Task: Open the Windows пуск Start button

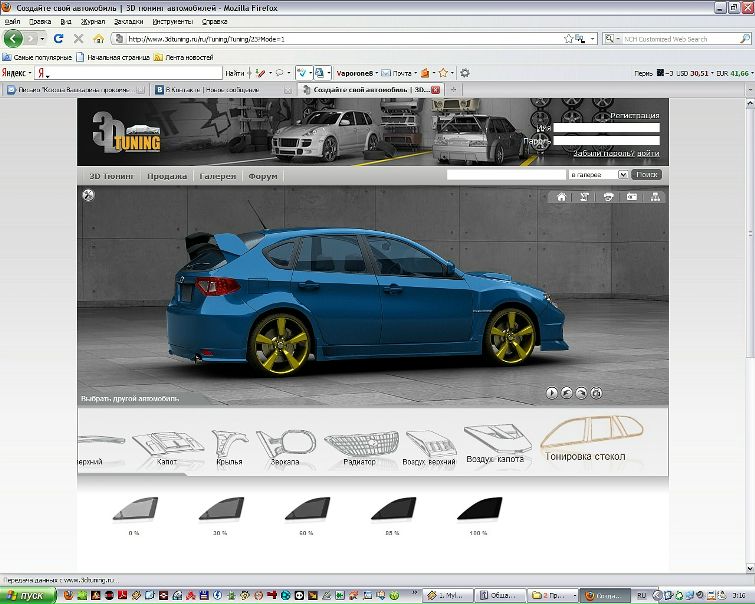Action: coord(28,596)
